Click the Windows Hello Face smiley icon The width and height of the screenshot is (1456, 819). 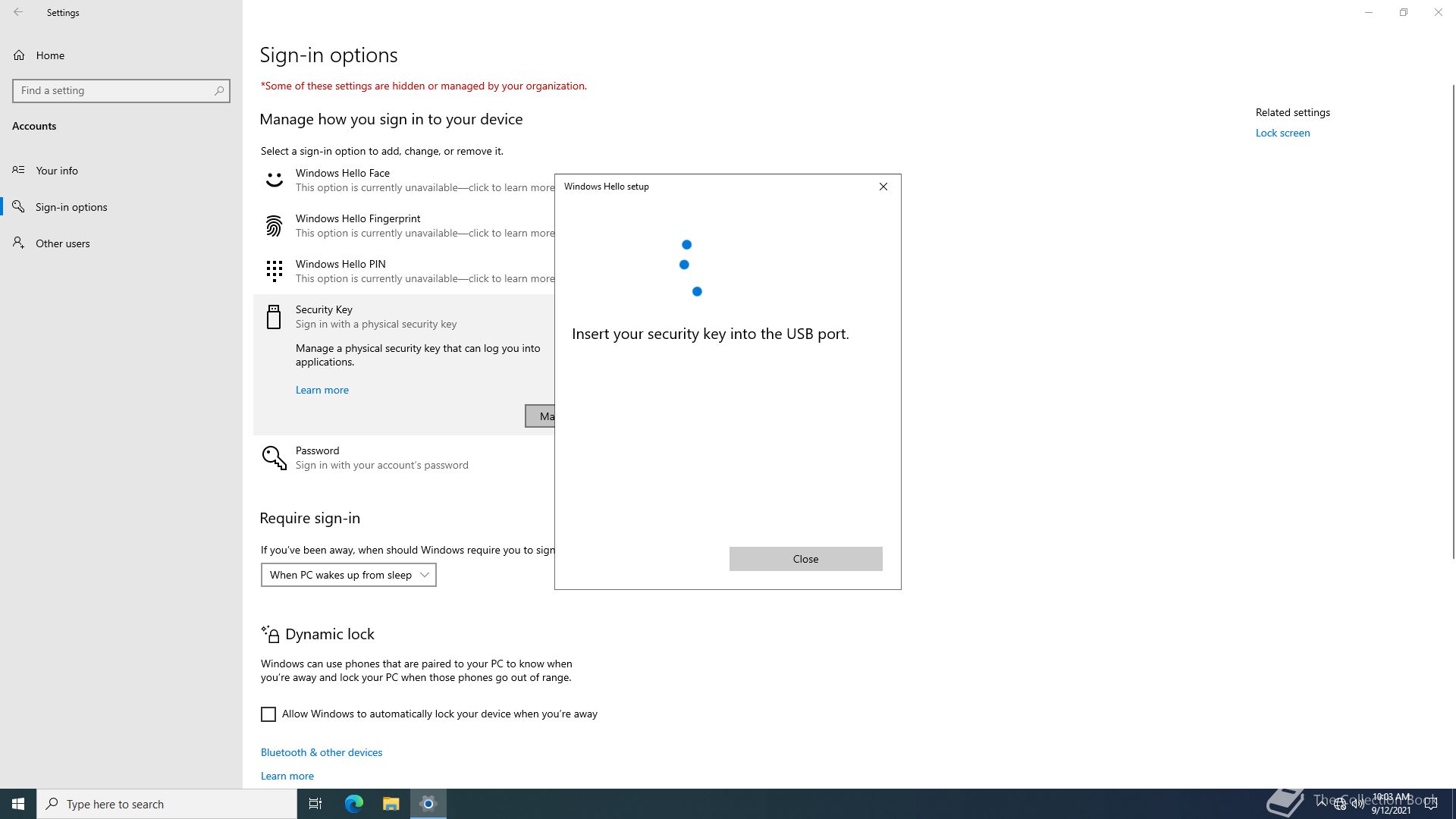(274, 180)
